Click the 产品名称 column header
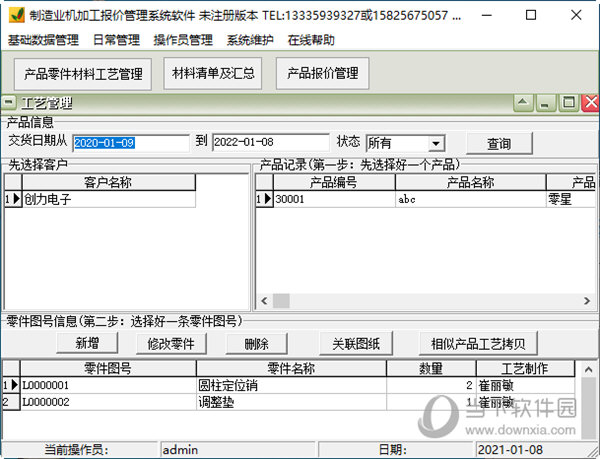The height and width of the screenshot is (459, 600). (x=470, y=182)
